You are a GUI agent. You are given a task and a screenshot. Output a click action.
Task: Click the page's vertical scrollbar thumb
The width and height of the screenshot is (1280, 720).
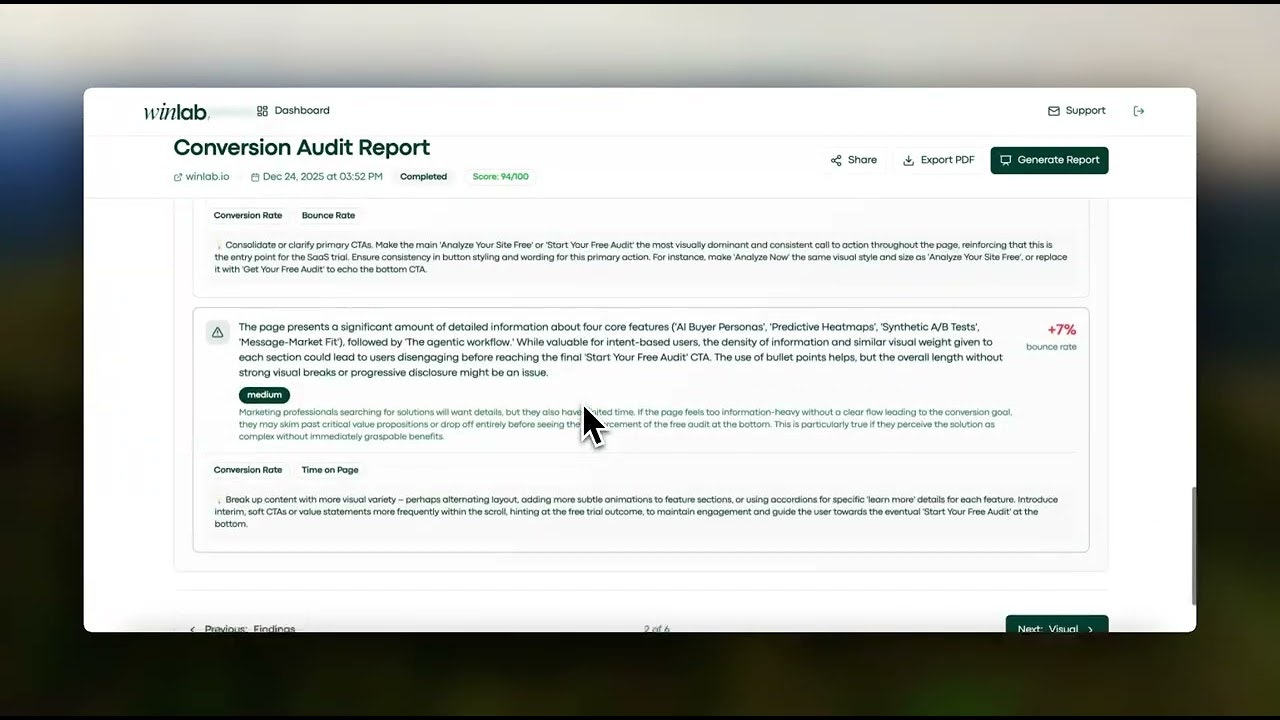(x=1193, y=545)
